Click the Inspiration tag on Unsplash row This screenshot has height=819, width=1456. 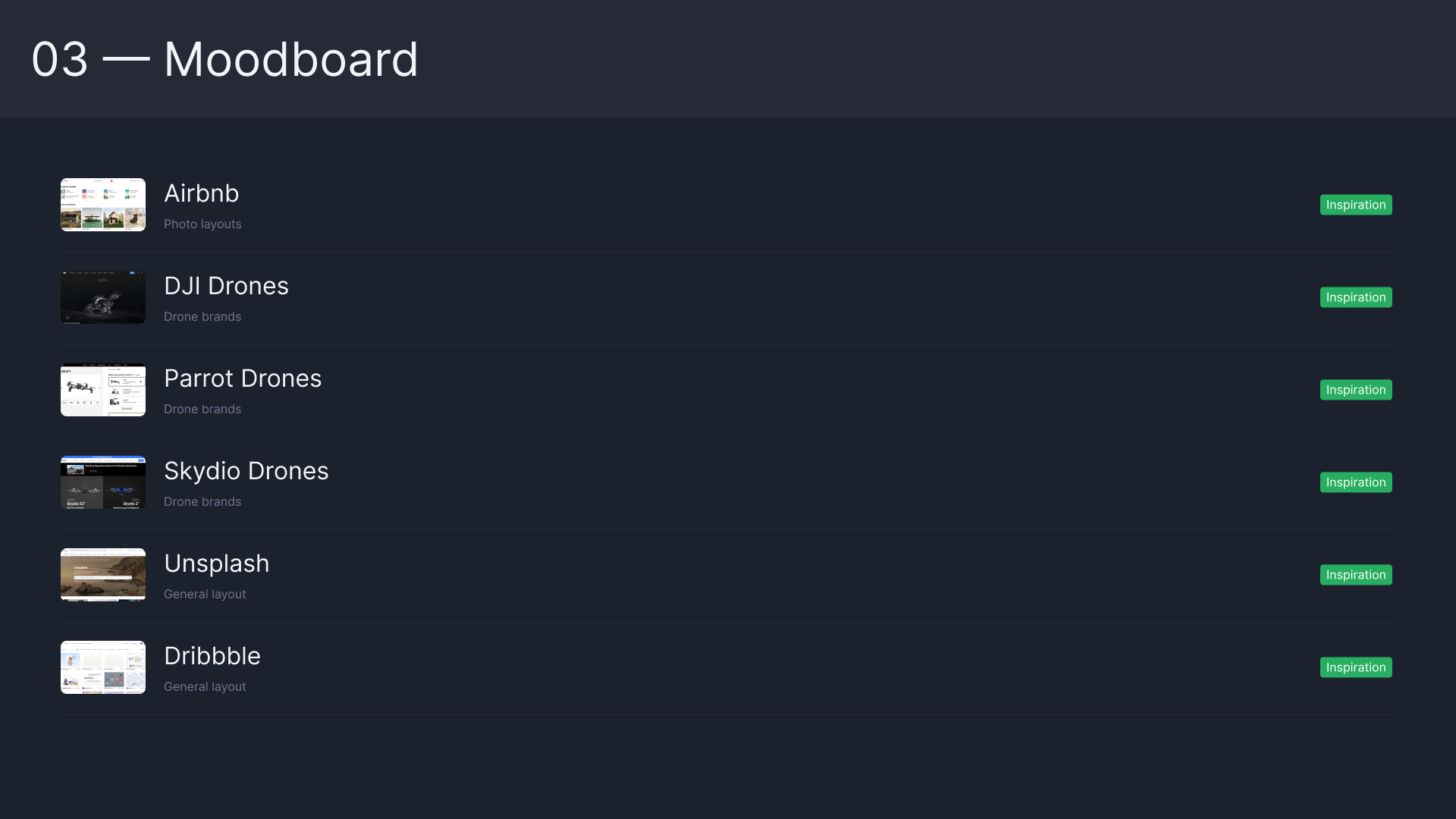(x=1356, y=575)
